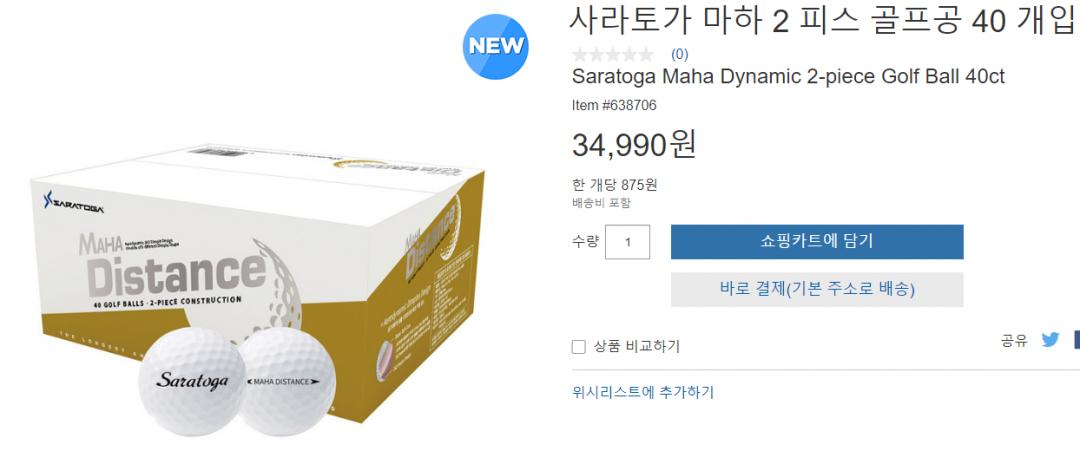This screenshot has height=451, width=1080.
Task: Share product via the Twitter bird icon
Action: (x=1050, y=339)
